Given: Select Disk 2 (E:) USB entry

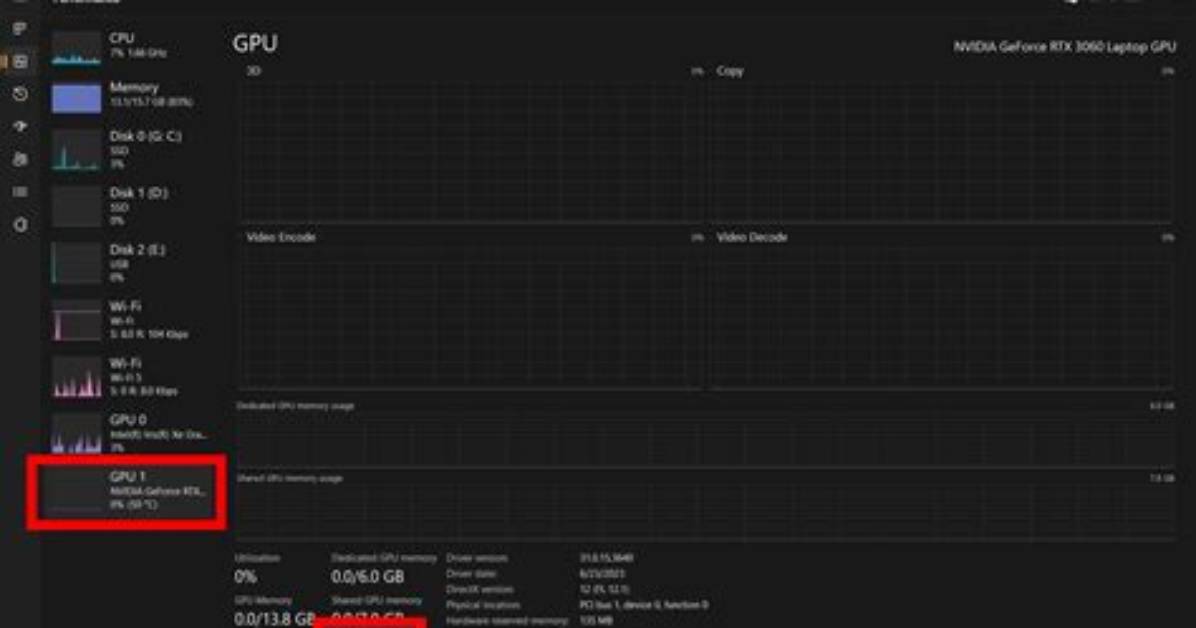Looking at the screenshot, I should coord(130,263).
